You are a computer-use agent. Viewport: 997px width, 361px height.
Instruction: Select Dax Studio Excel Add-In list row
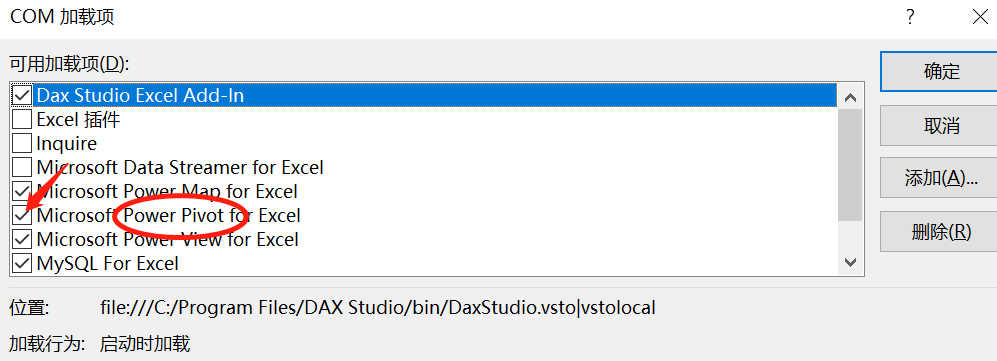click(x=424, y=95)
